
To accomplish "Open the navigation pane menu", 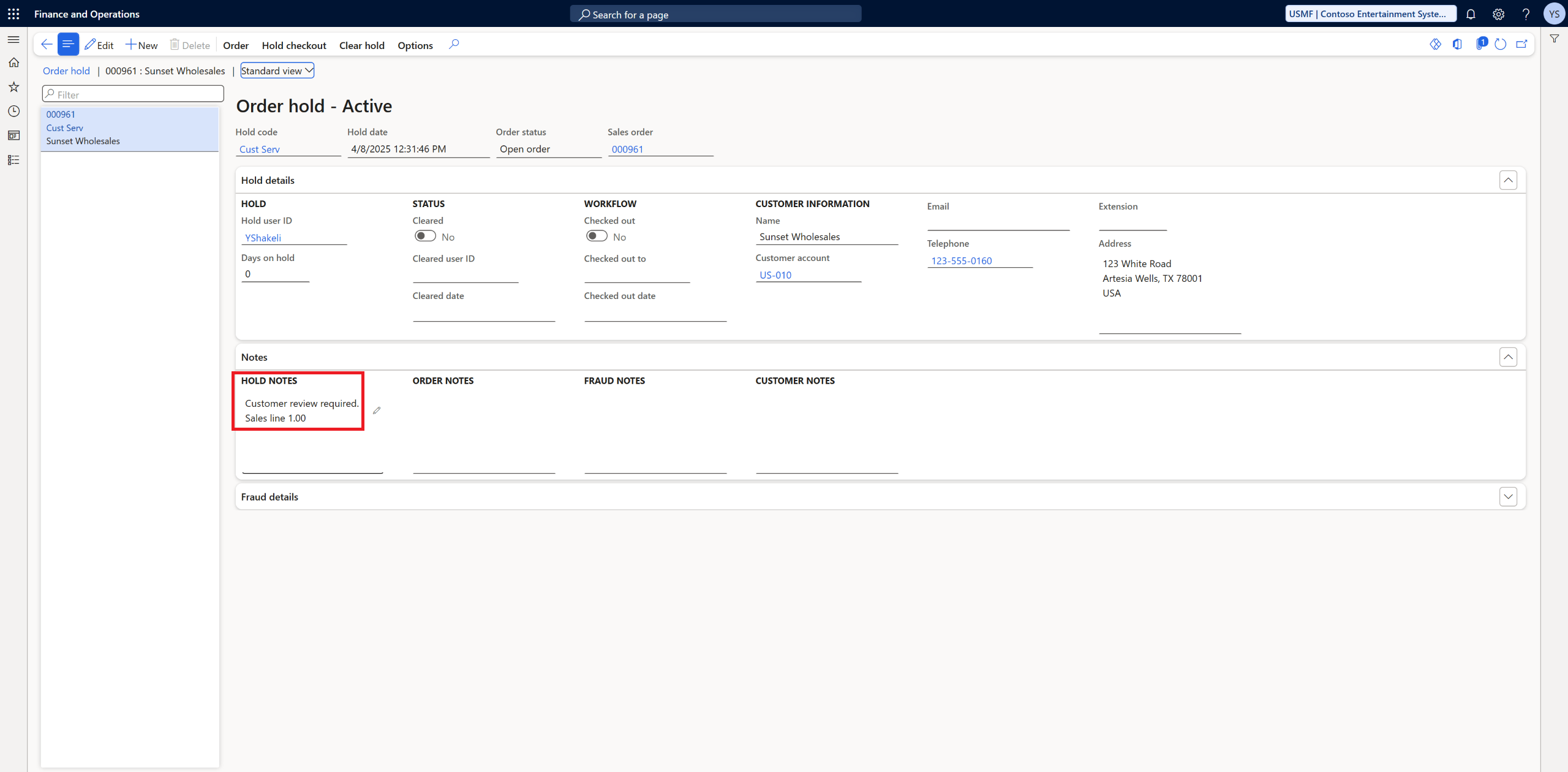I will (x=13, y=39).
